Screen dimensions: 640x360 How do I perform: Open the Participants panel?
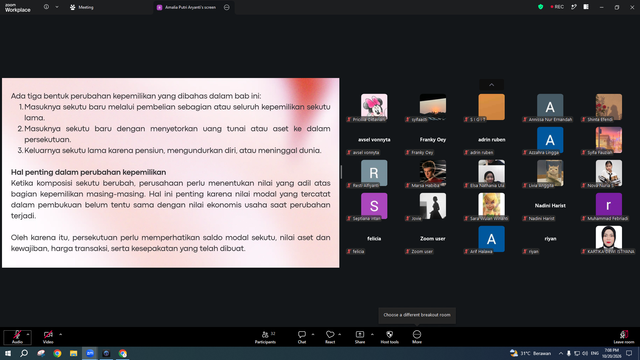point(265,337)
